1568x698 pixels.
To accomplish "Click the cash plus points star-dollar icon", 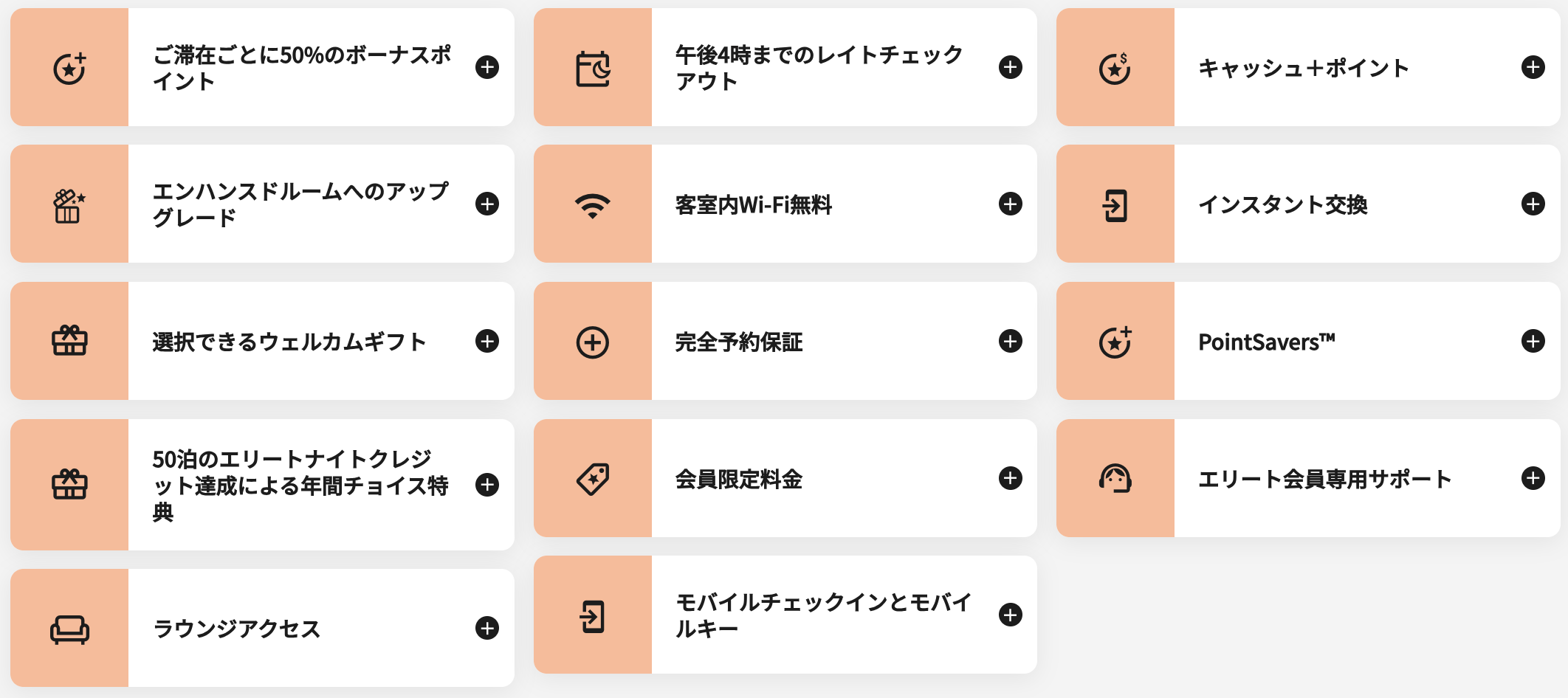I will (x=1115, y=69).
